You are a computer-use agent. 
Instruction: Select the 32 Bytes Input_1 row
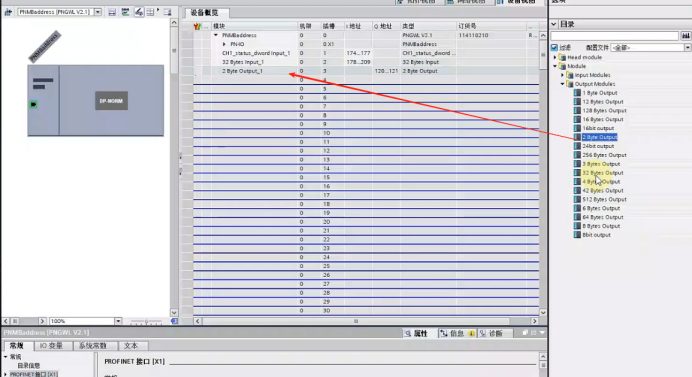tap(366, 62)
